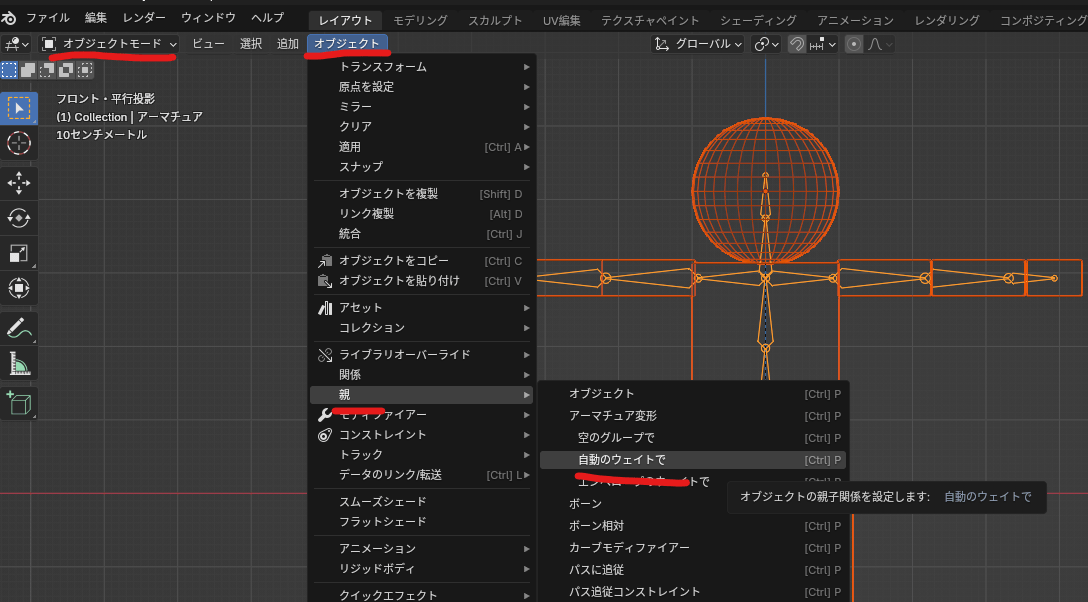Activate the Rotate tool
Viewport: 1088px width, 602px height.
coord(19,218)
